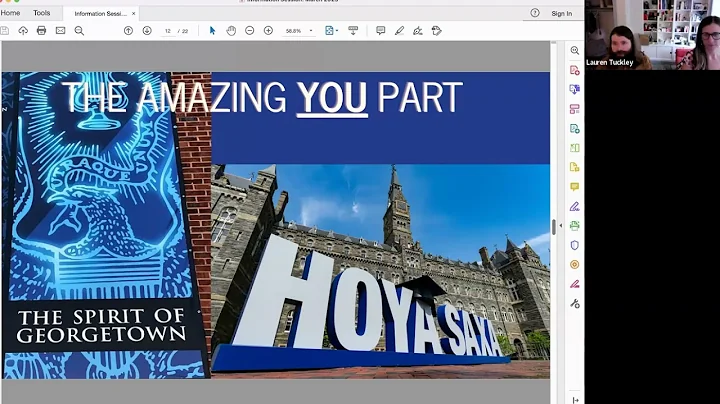Image resolution: width=720 pixels, height=404 pixels.
Task: Open Fill & Sign in the right pane
Action: tap(574, 207)
